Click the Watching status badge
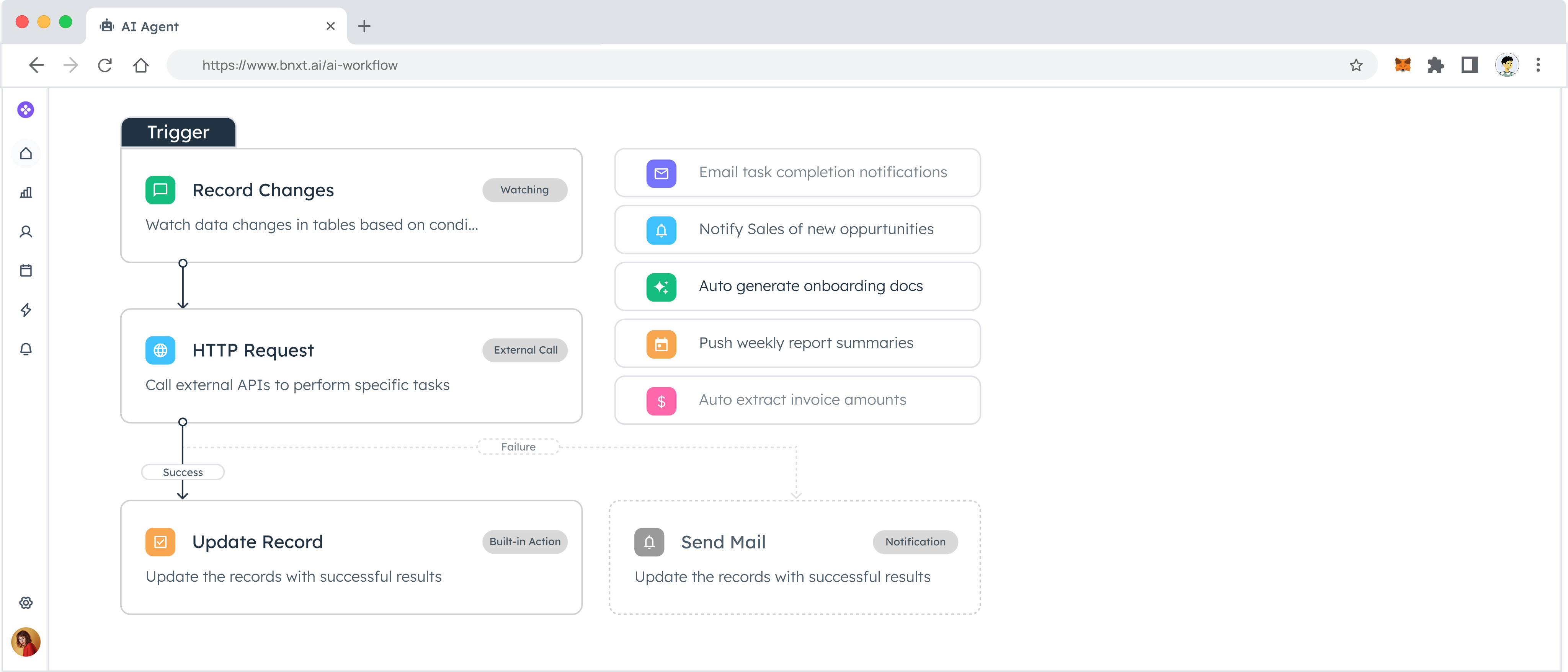1568x672 pixels. (x=524, y=190)
